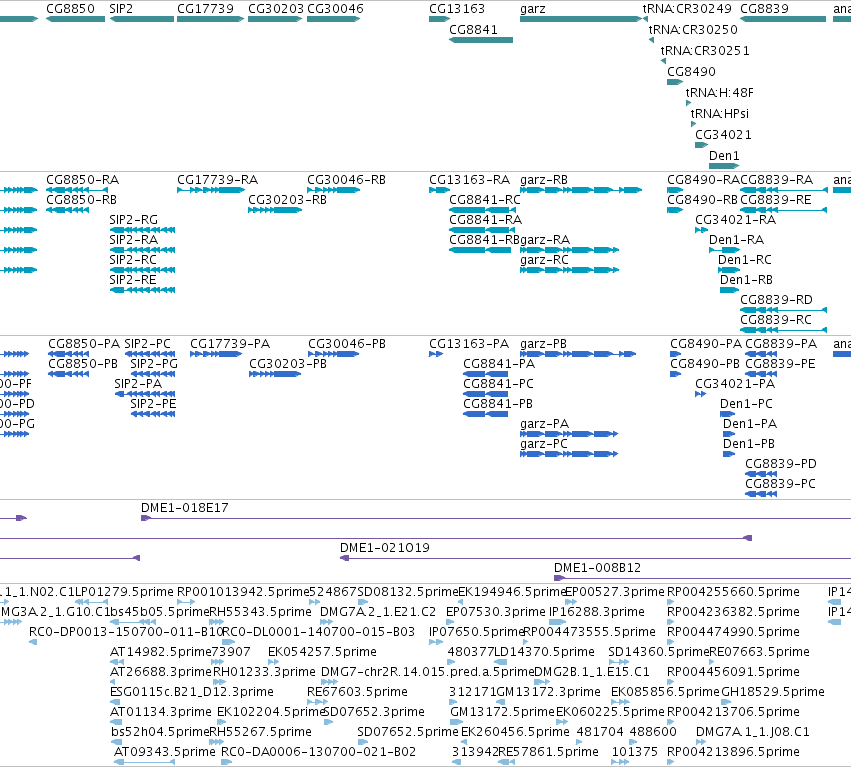Select the CG8841-PA protein
Screen dimensions: 851x767
486,374
